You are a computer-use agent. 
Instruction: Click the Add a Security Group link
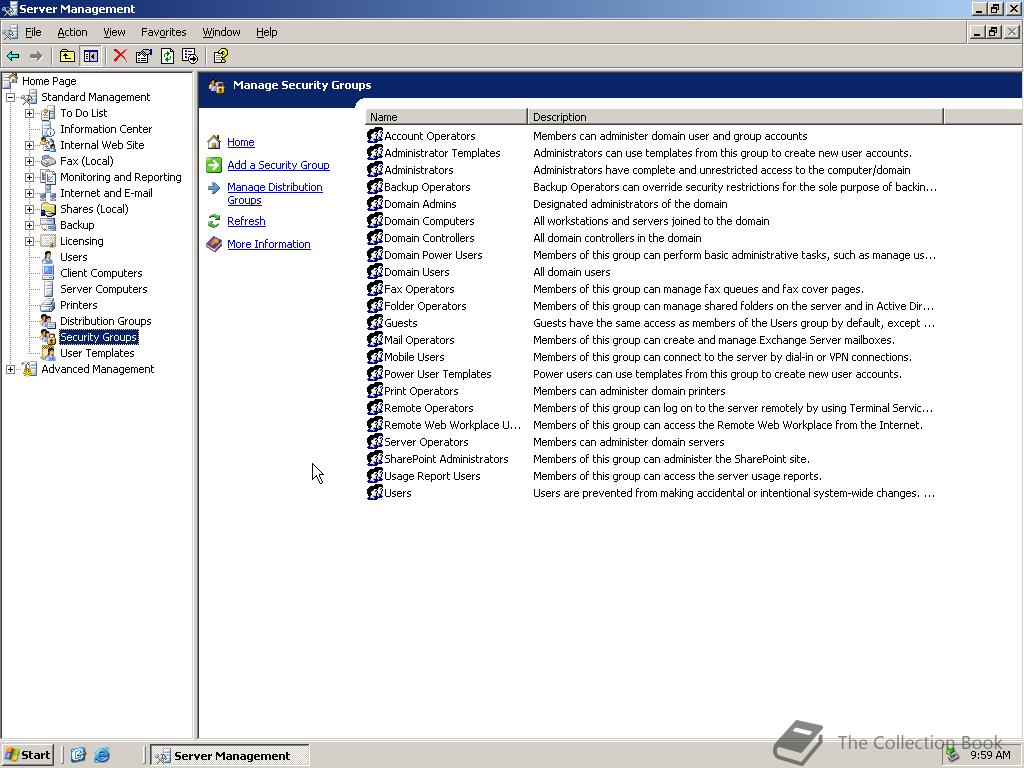(278, 165)
